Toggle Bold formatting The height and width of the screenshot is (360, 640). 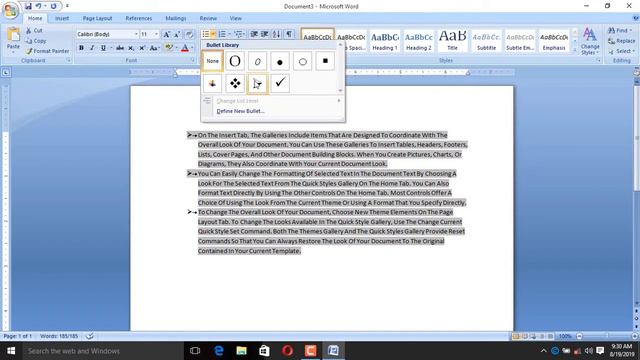pos(81,48)
